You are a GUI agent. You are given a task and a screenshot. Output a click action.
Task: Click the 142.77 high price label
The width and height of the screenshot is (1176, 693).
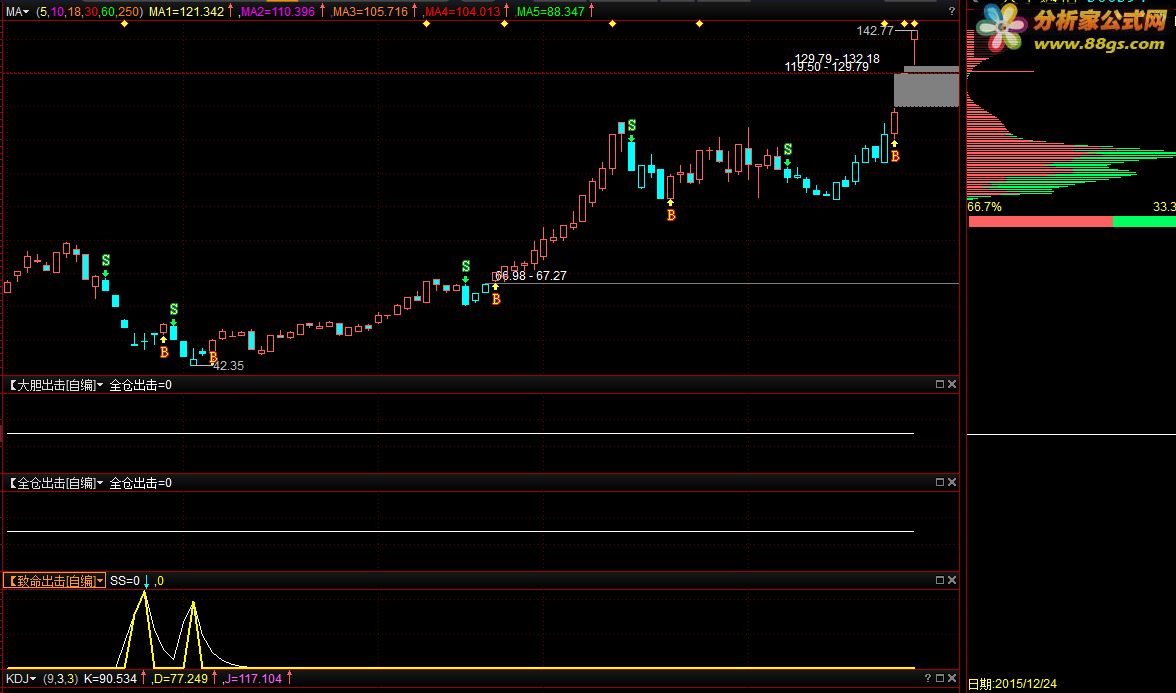click(x=875, y=31)
